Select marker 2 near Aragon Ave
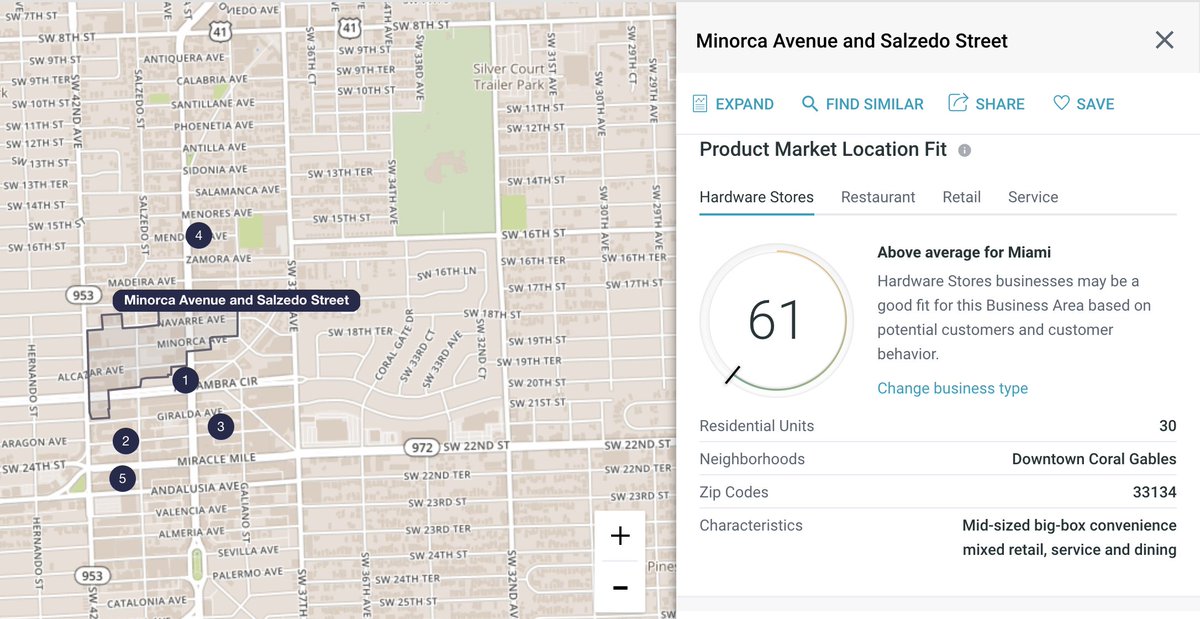The height and width of the screenshot is (619, 1200). (125, 440)
